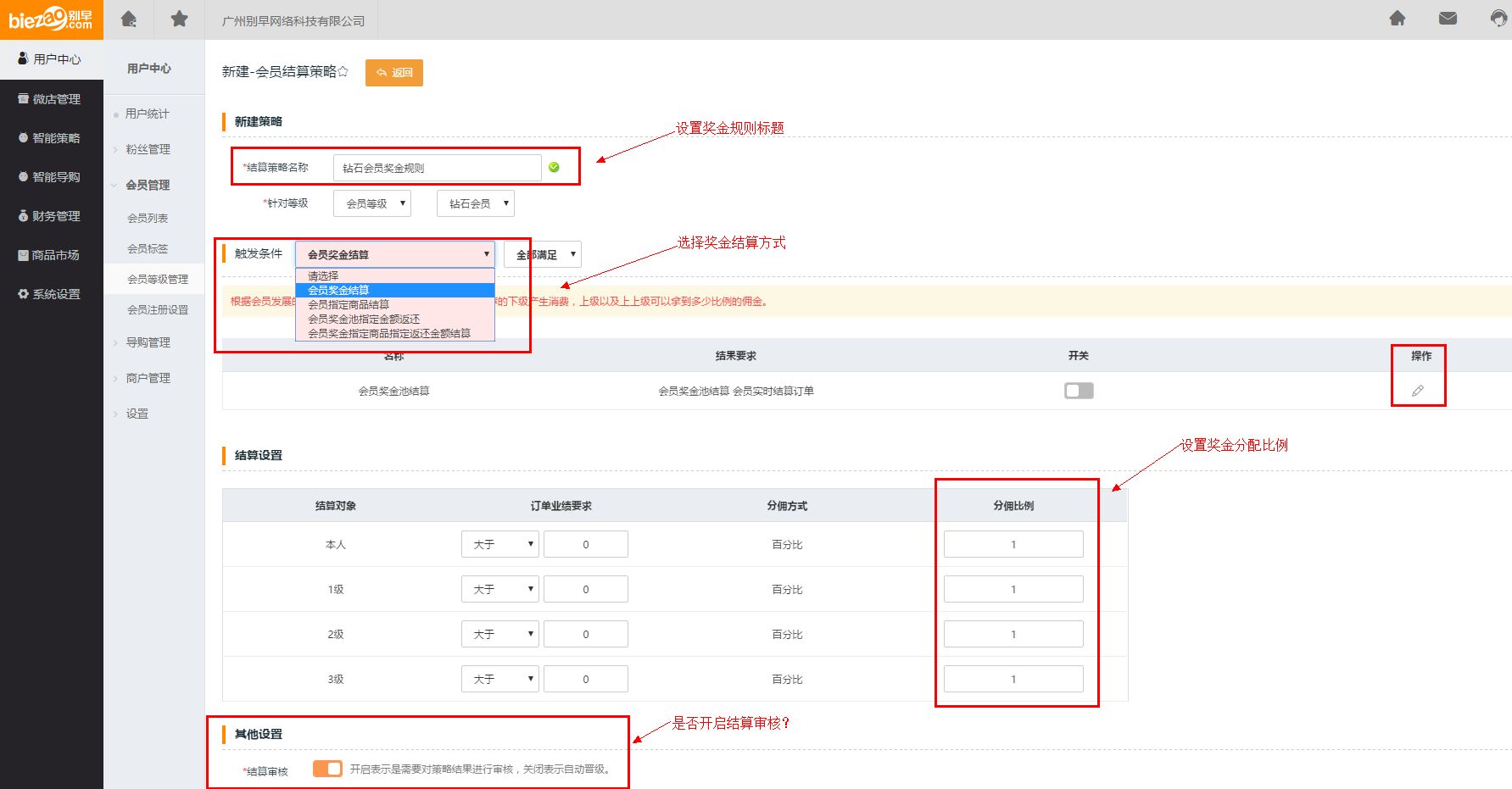
Task: Open the mail envelope icon
Action: click(1448, 19)
